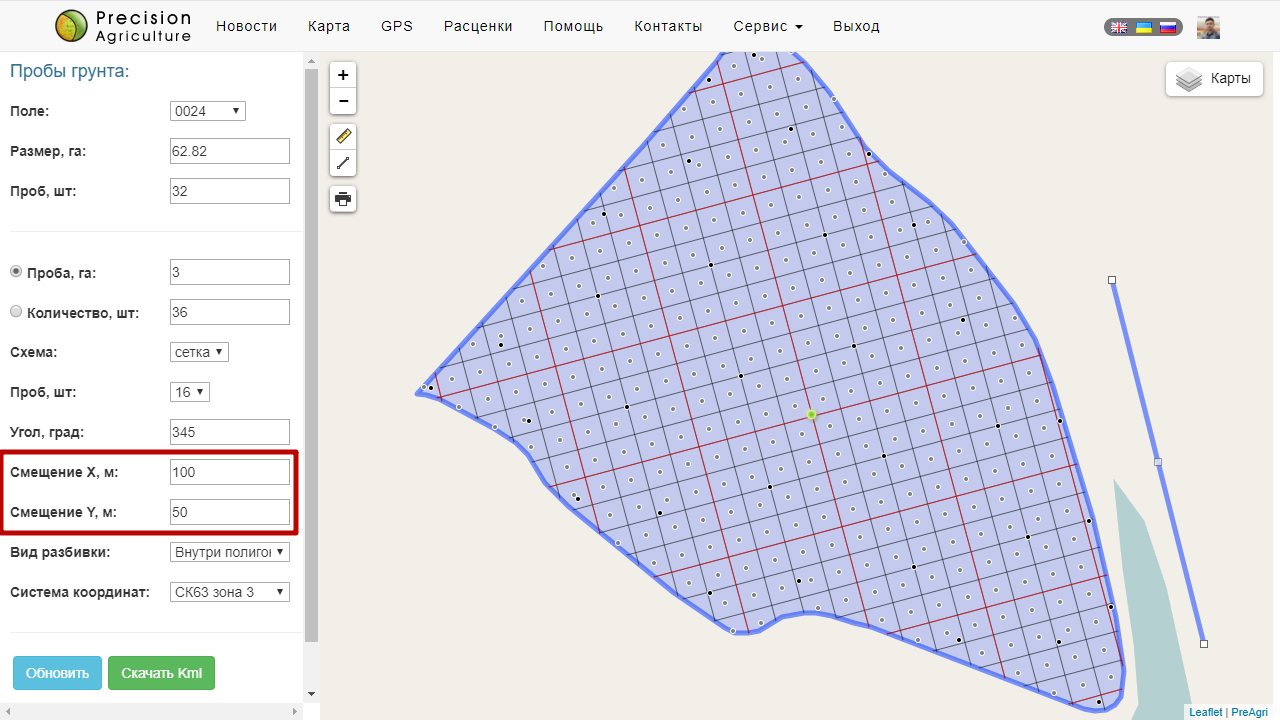Screen dimensions: 1280x720
Task: Select the Количество, шт radio option
Action: tap(16, 312)
